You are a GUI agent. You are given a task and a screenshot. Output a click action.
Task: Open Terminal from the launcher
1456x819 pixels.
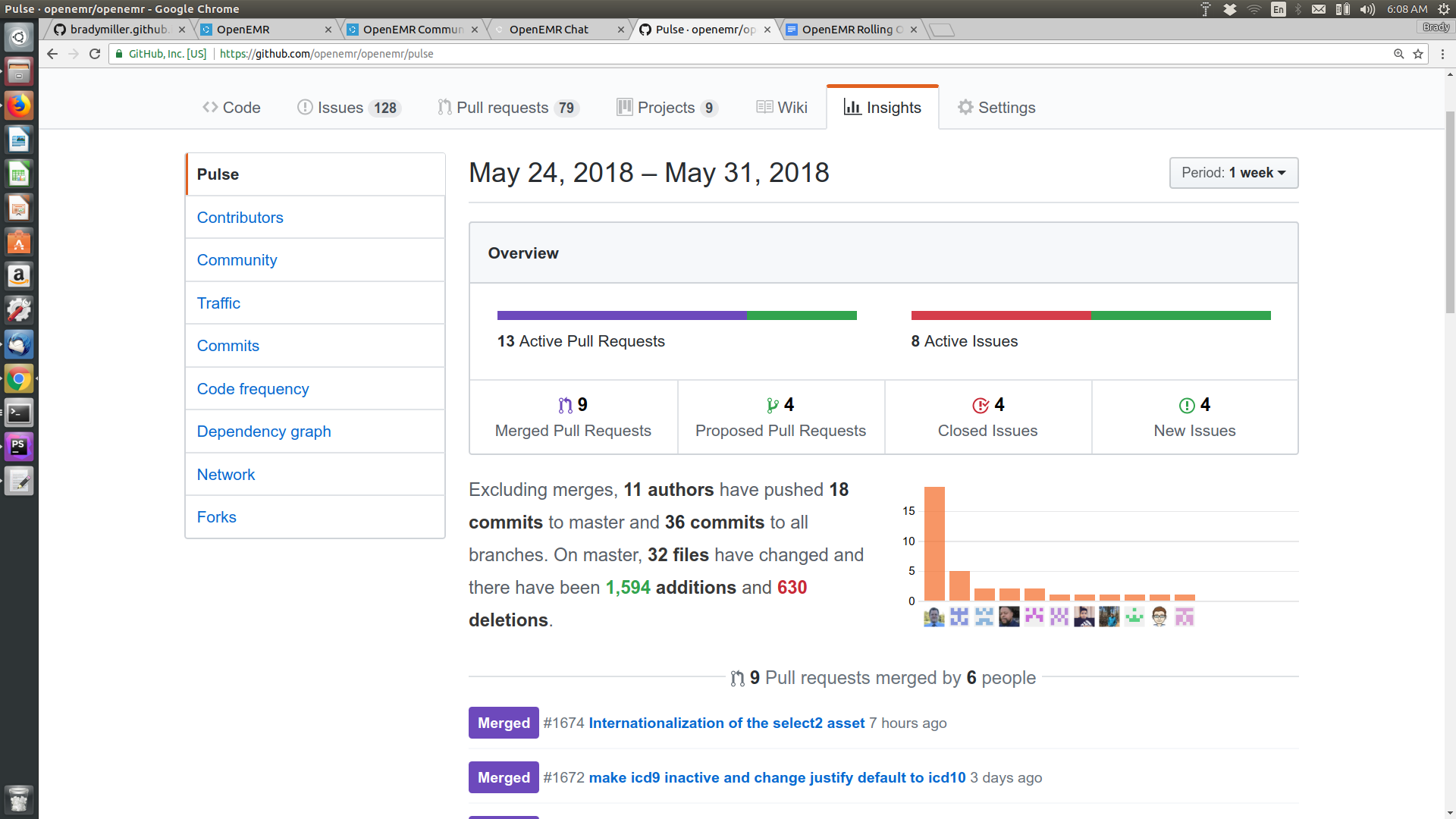(x=19, y=413)
